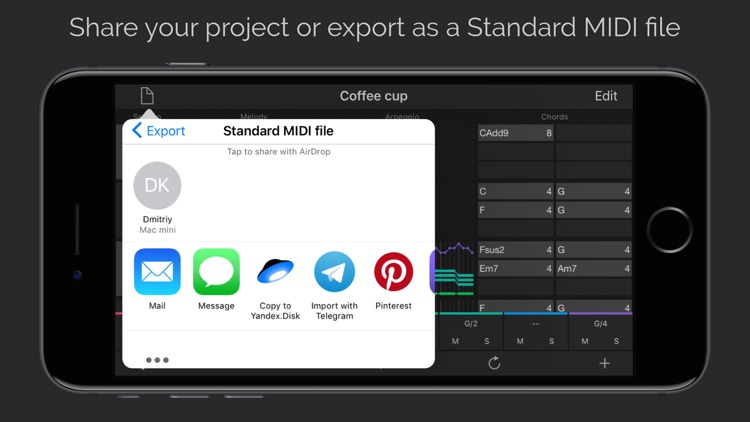The width and height of the screenshot is (750, 422).
Task: Solo the G/2 track with S
Action: click(486, 341)
